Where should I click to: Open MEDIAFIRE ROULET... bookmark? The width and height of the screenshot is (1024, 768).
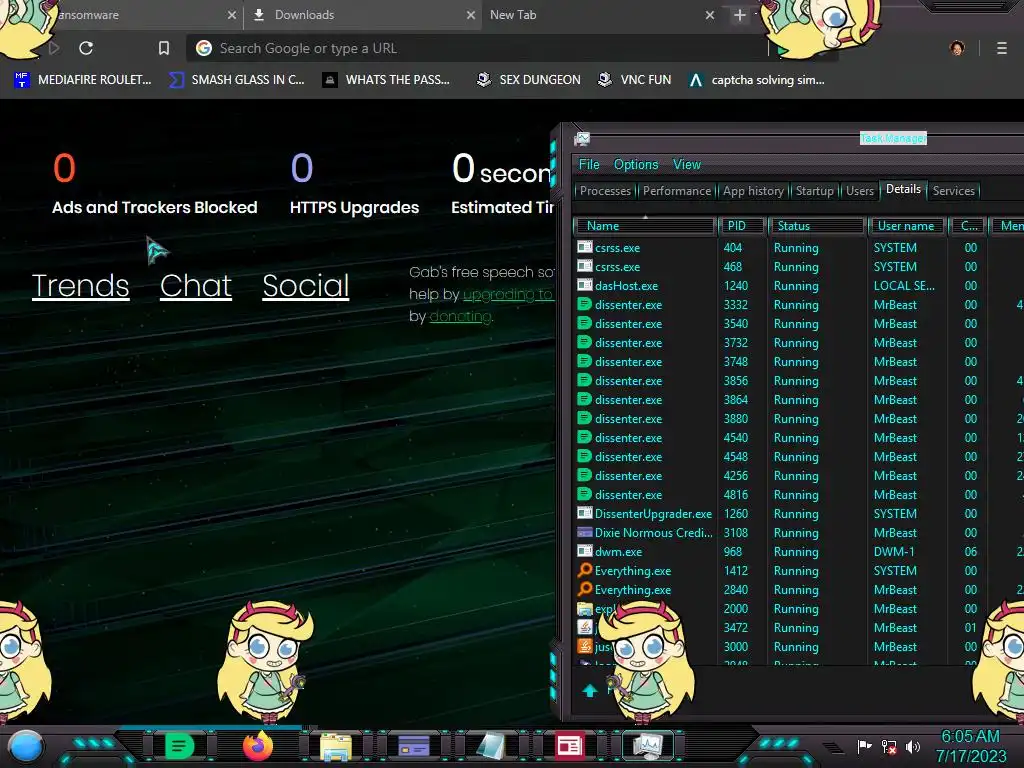[x=82, y=80]
